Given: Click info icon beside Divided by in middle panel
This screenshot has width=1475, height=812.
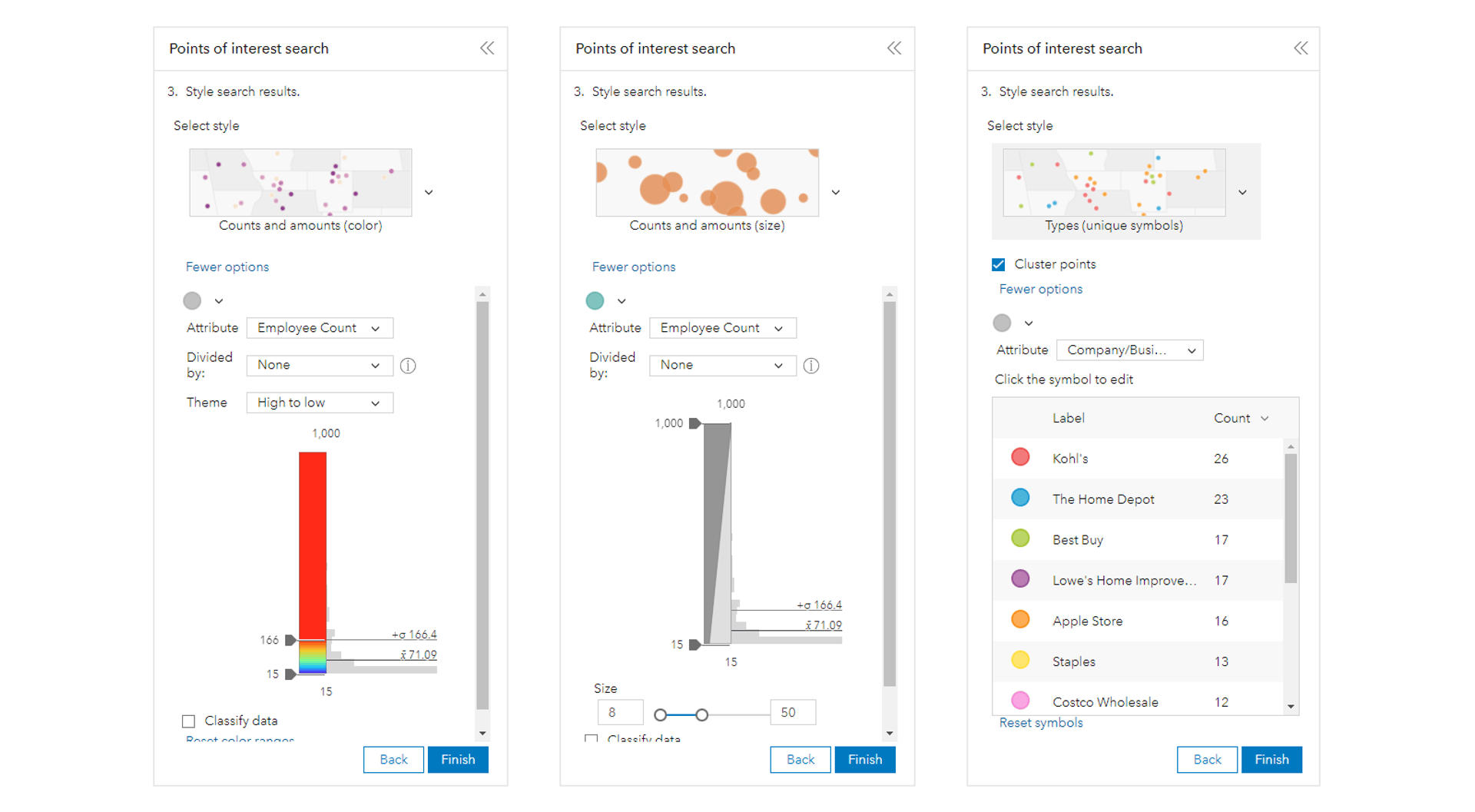Looking at the screenshot, I should [x=811, y=366].
